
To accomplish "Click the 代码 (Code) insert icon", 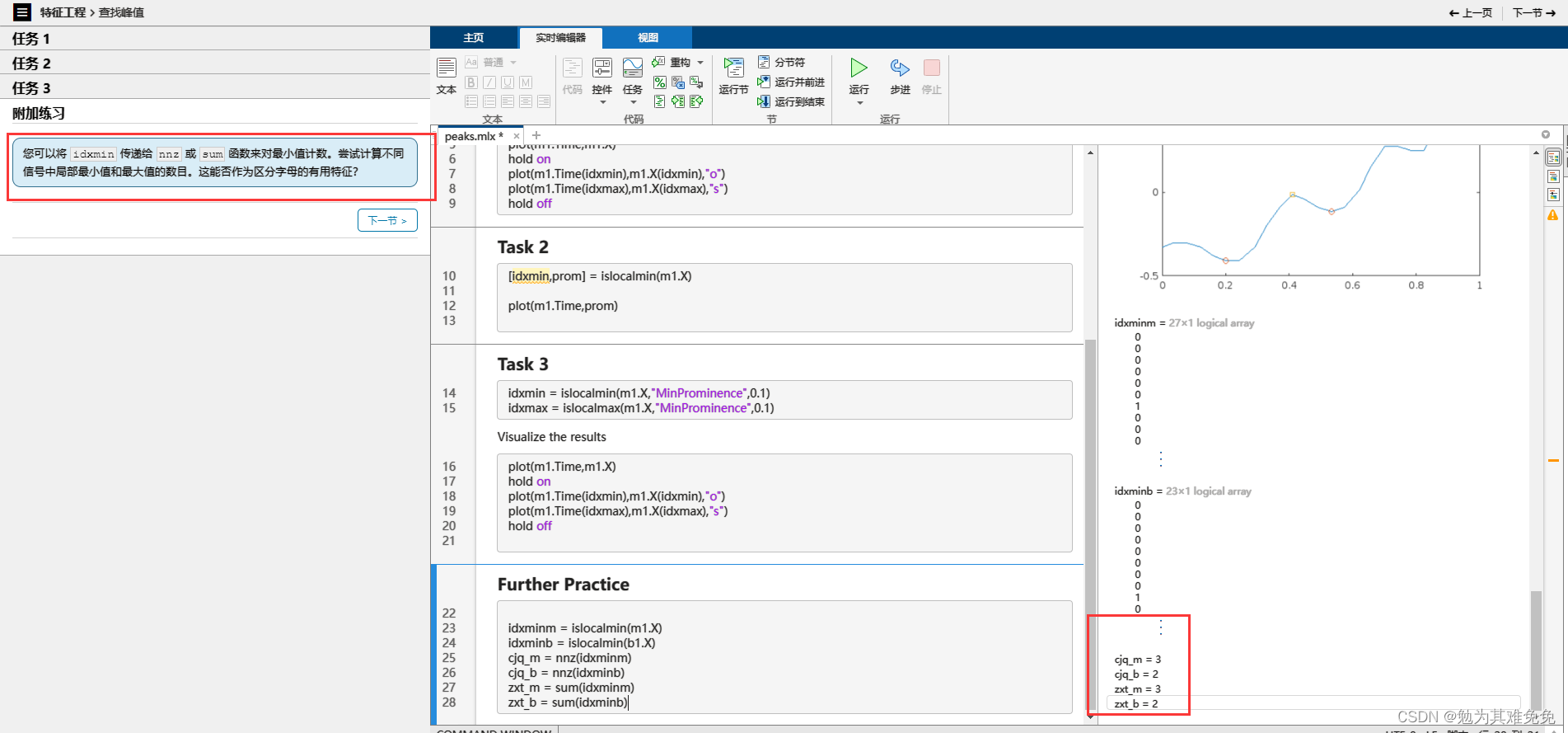I will 573,76.
